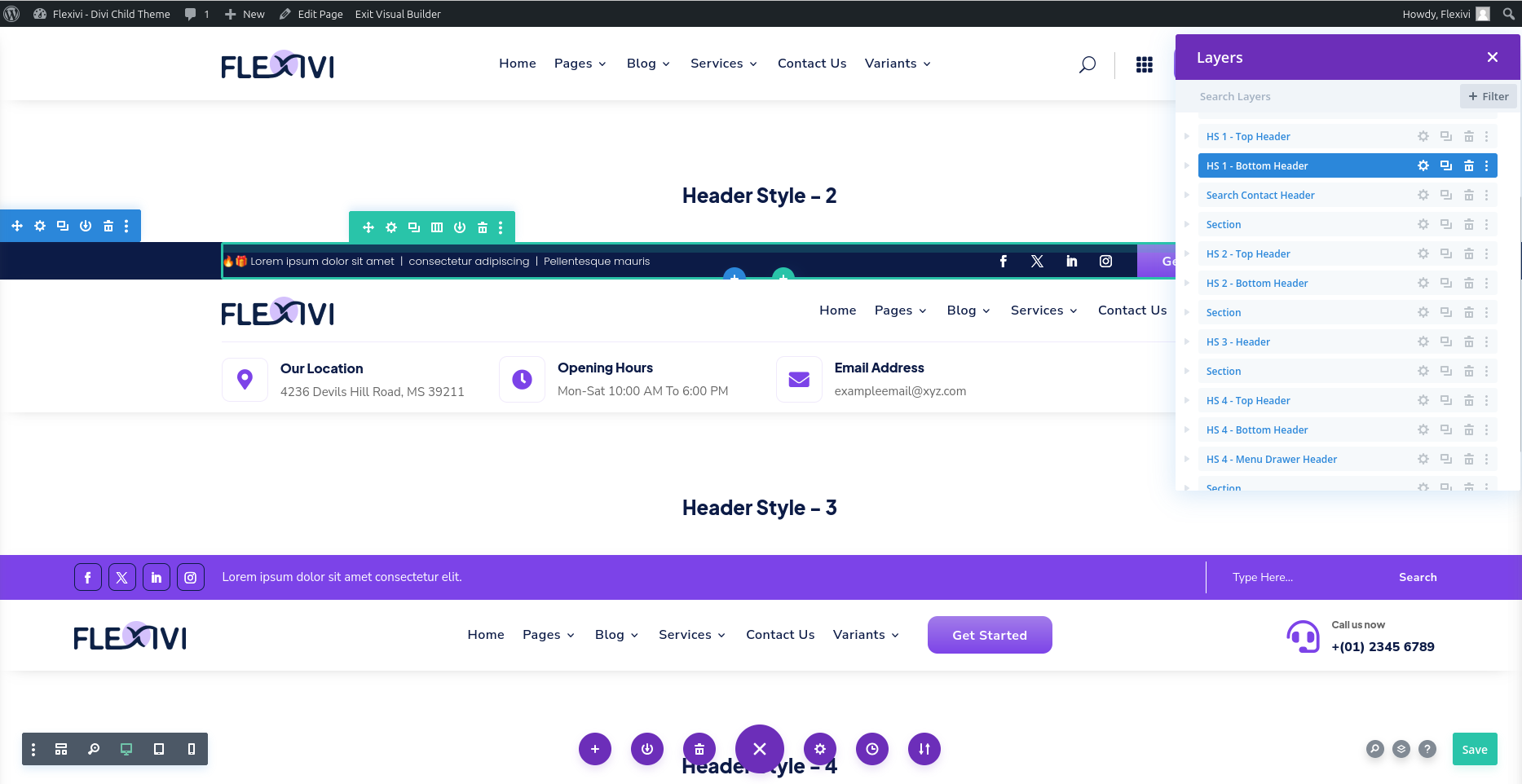Open the Edit Page admin bar item
The width and height of the screenshot is (1522, 784).
[x=311, y=14]
